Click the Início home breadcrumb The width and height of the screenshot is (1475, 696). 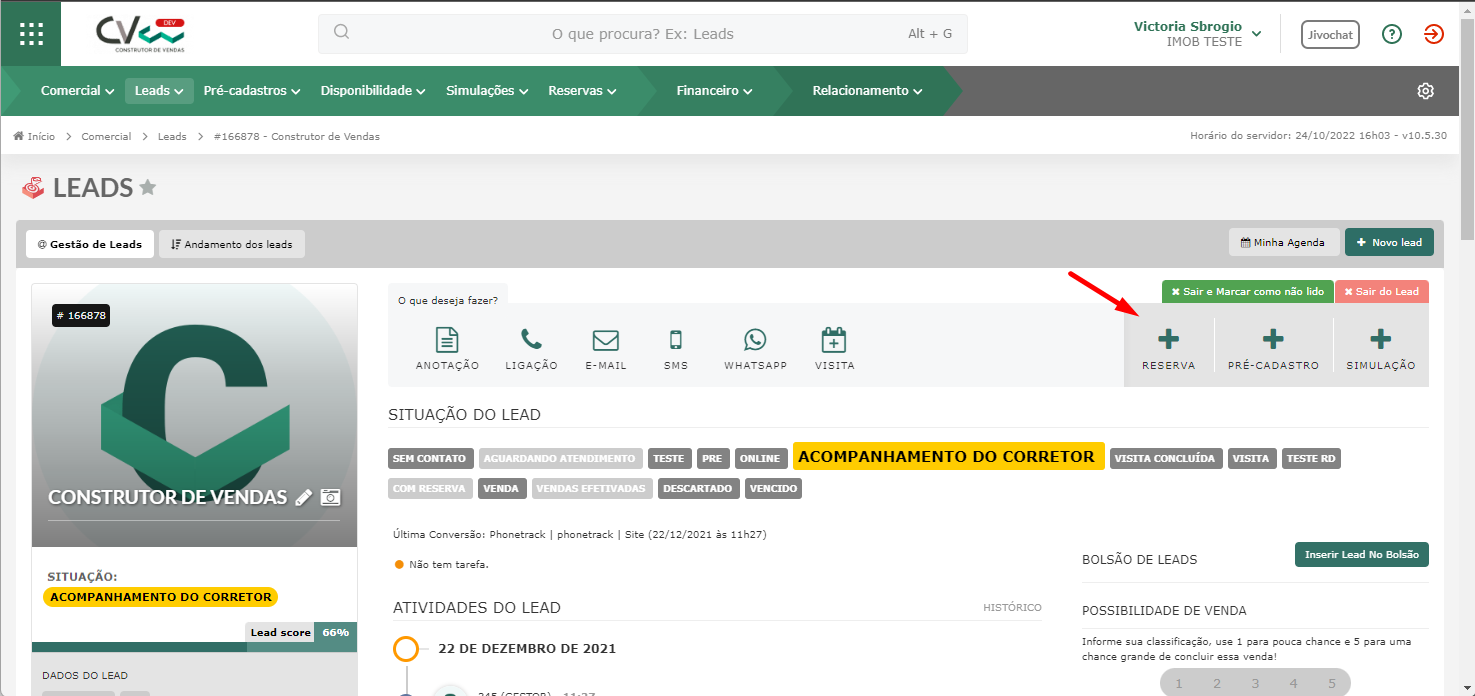click(x=34, y=136)
